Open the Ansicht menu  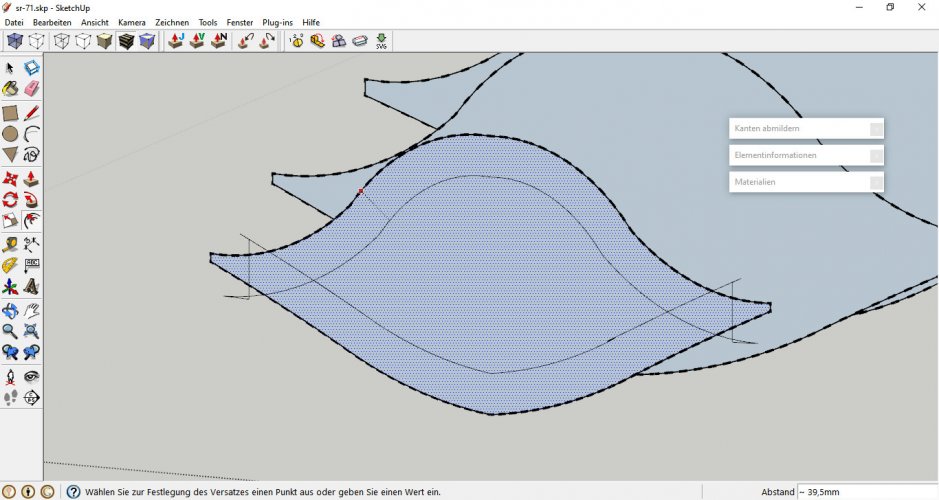[x=95, y=22]
